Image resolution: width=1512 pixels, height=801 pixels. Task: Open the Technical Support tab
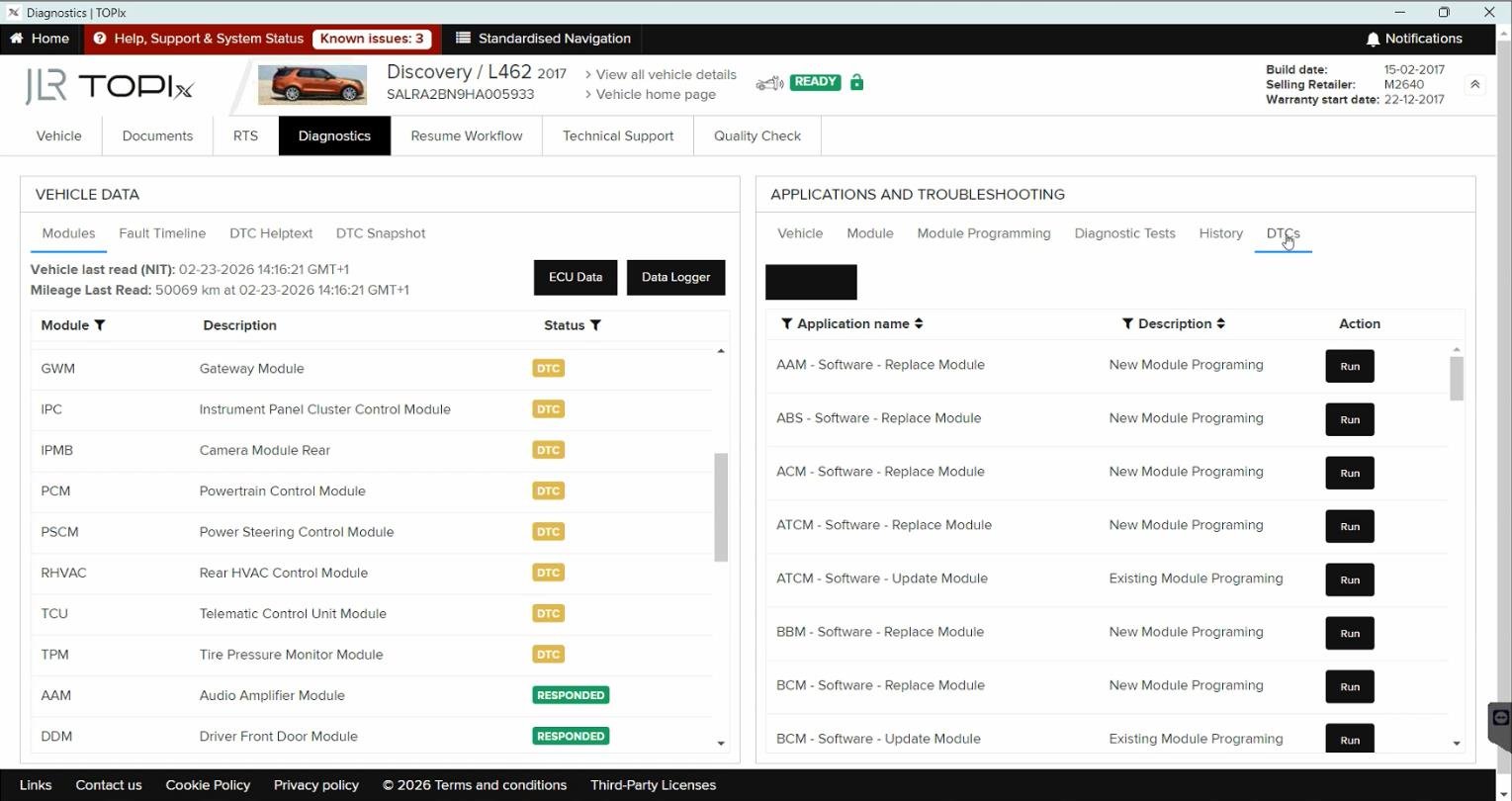pyautogui.click(x=618, y=135)
